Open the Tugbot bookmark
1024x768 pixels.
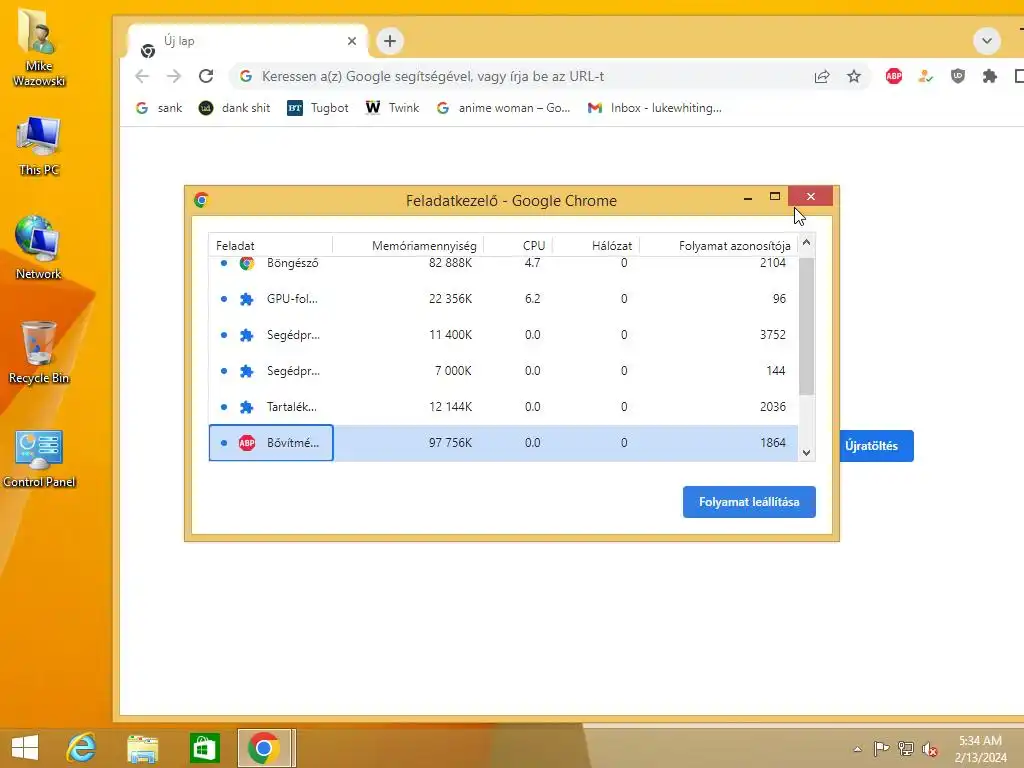coord(317,108)
